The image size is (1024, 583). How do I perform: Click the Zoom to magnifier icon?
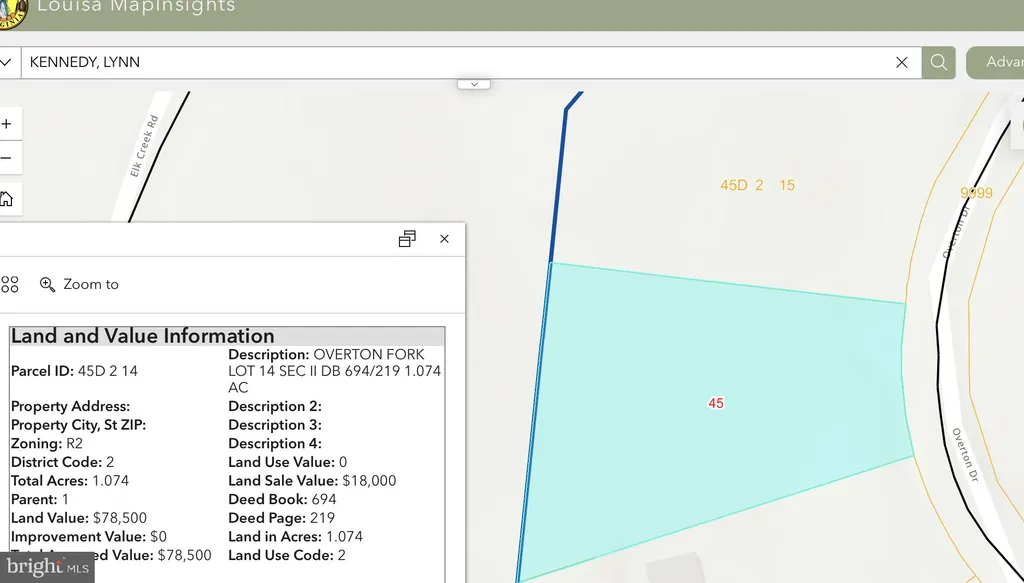point(47,285)
